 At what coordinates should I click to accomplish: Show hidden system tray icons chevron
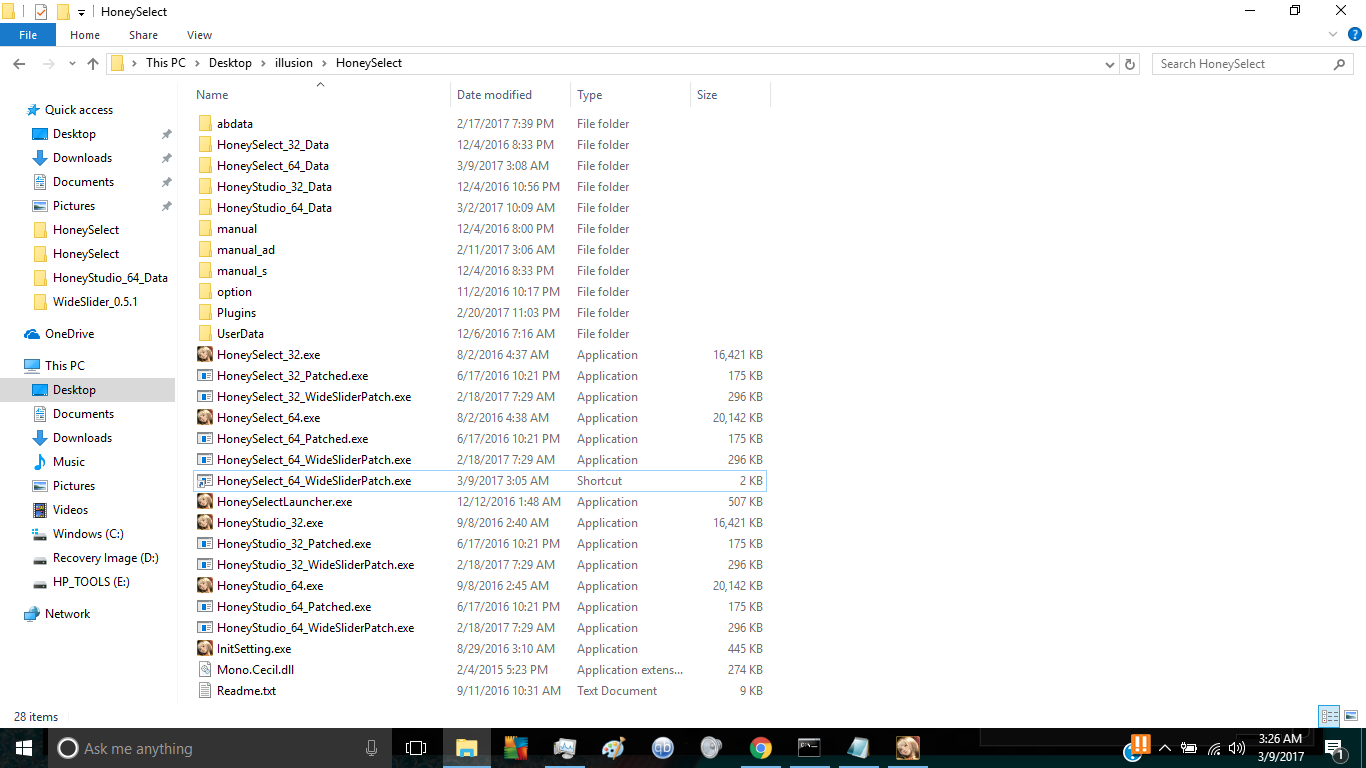[1166, 748]
